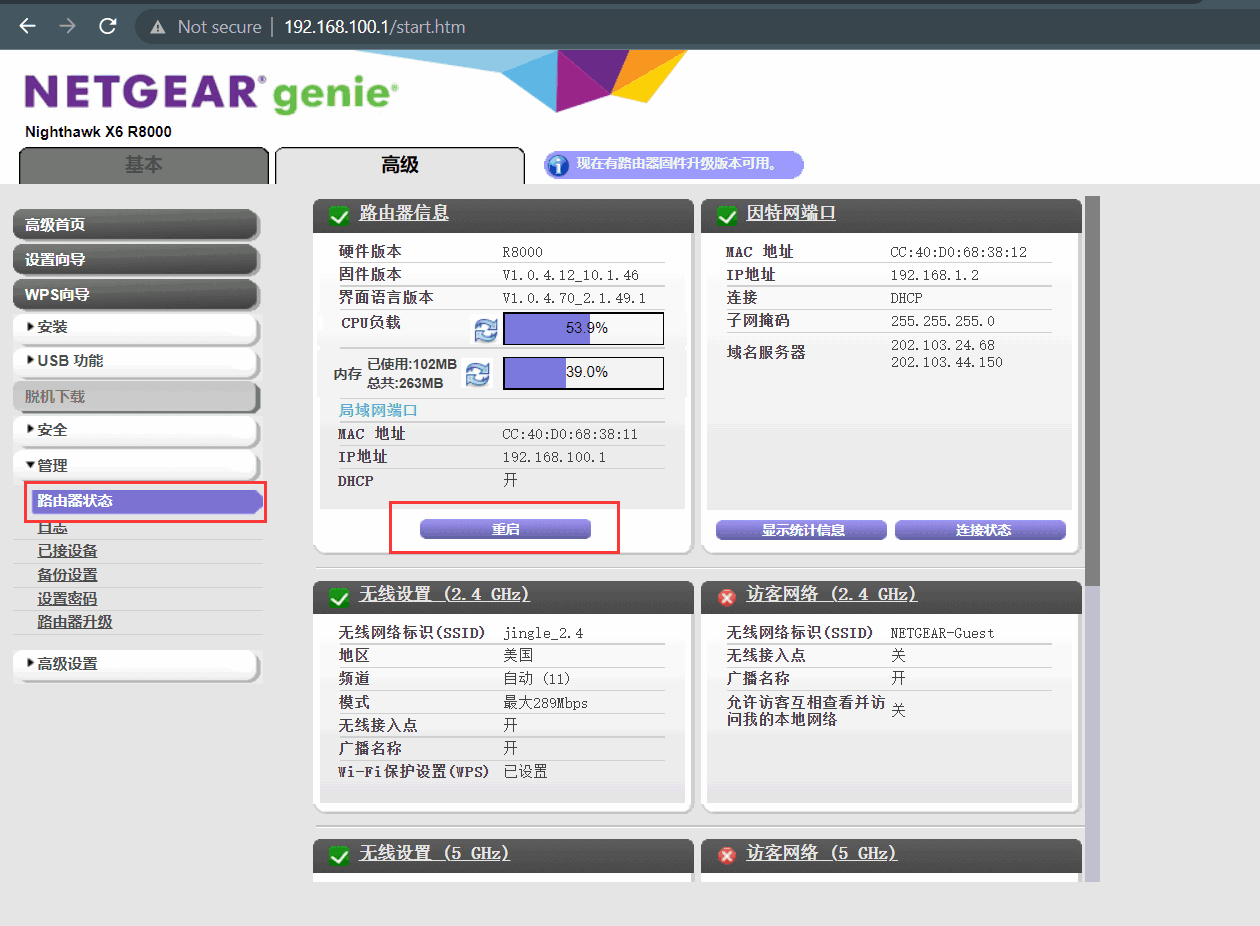This screenshot has height=926, width=1260.
Task: Click the 显示统计信息 button
Action: coord(802,530)
